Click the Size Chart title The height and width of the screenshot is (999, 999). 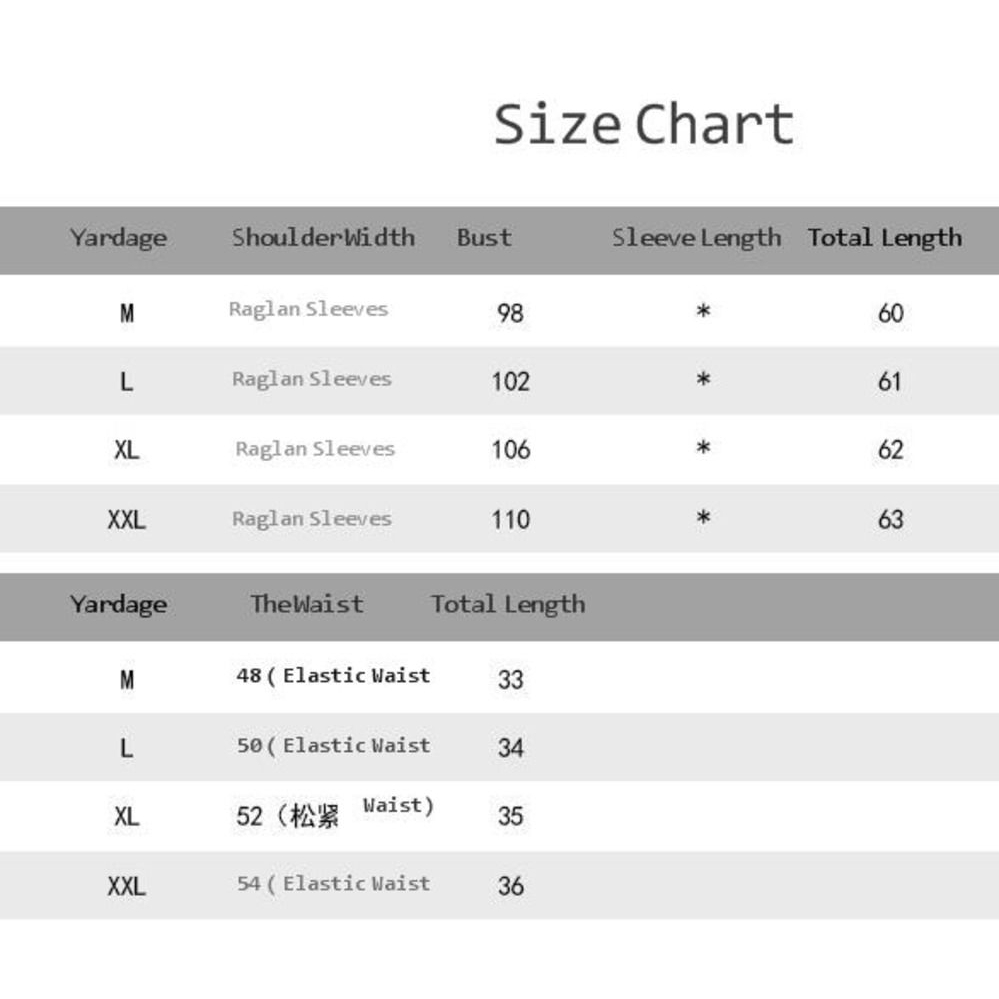[x=644, y=125]
